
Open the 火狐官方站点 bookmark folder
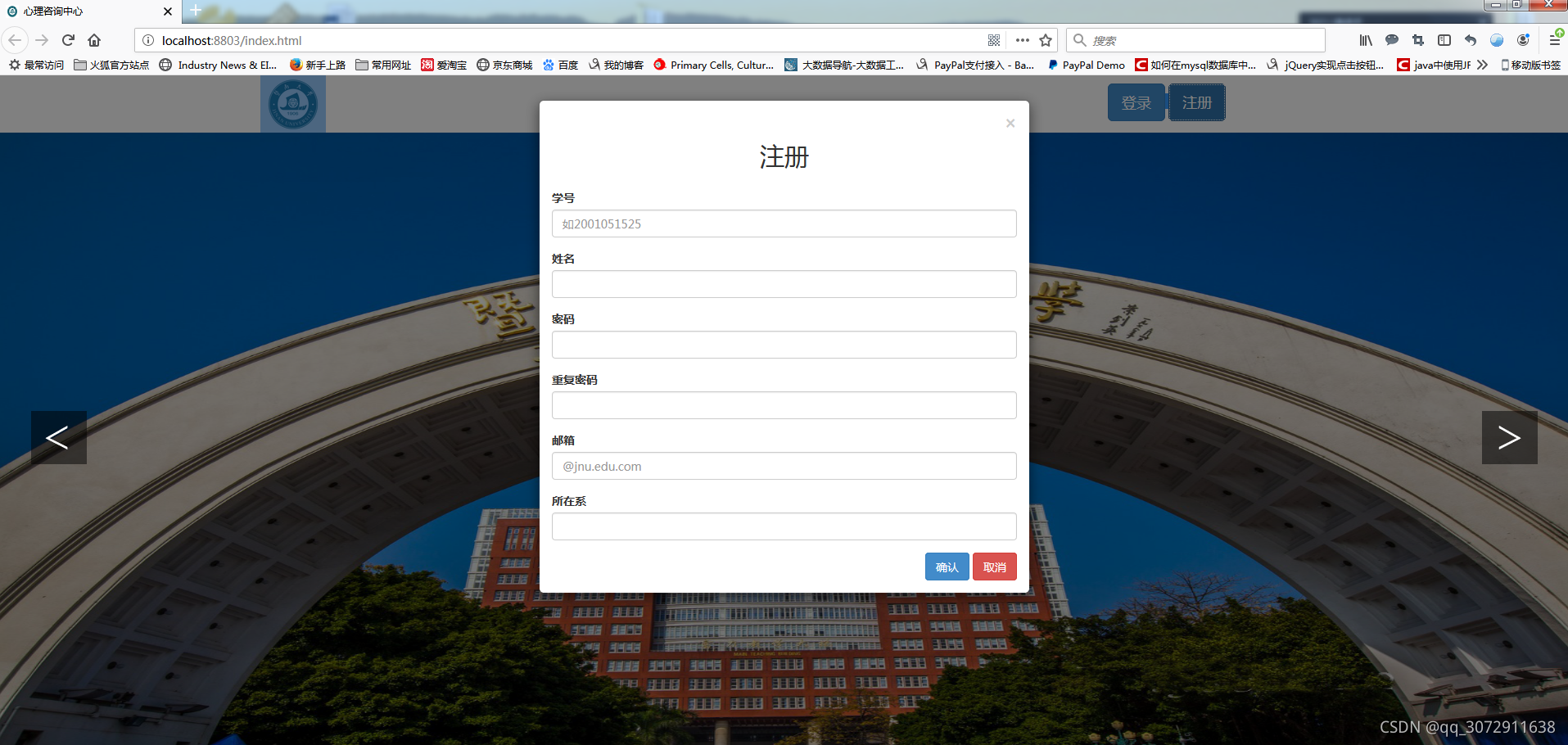click(x=111, y=65)
